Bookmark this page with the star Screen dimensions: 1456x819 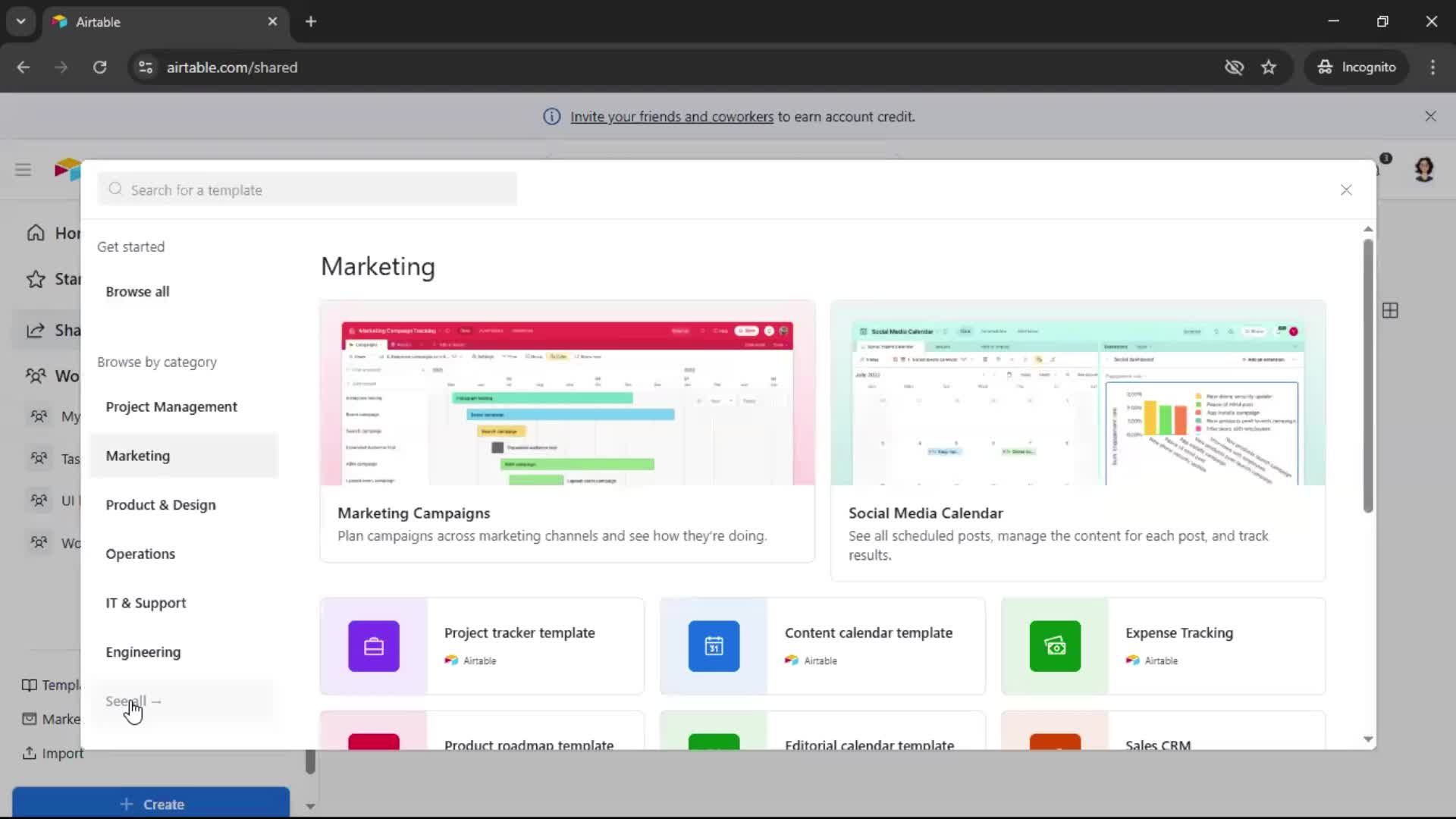(x=1269, y=67)
